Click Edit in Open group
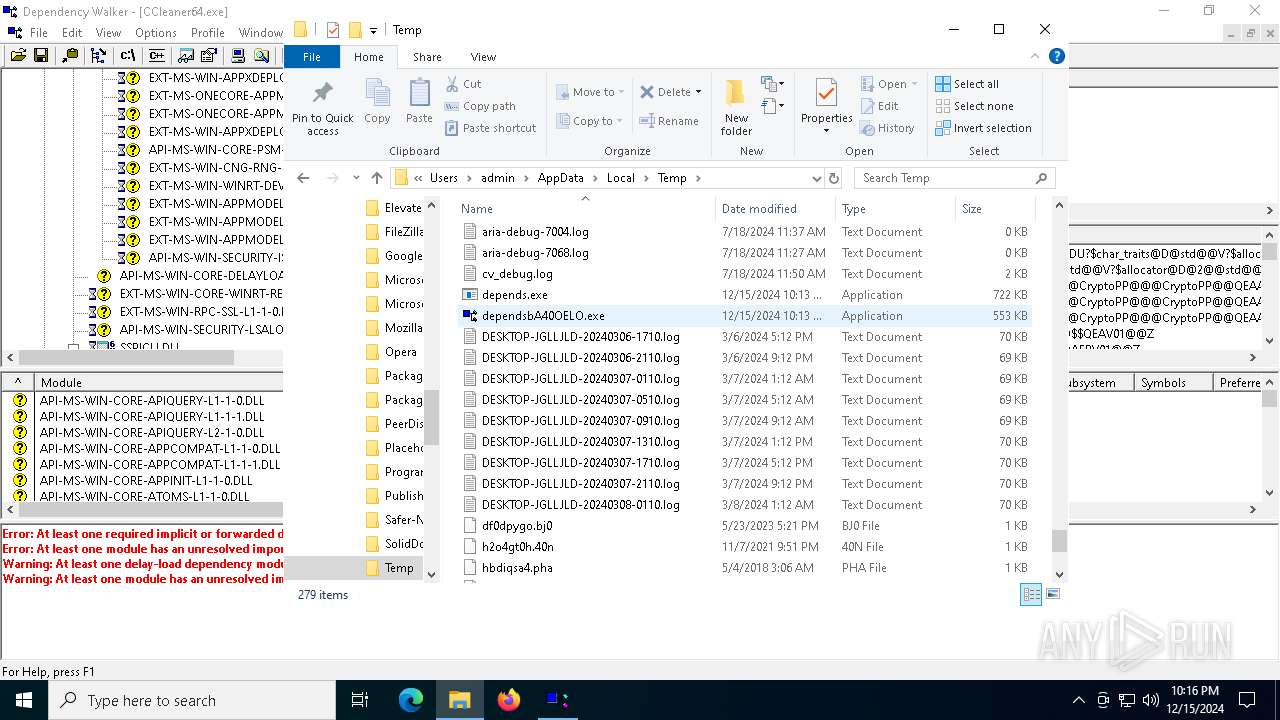 pos(879,106)
